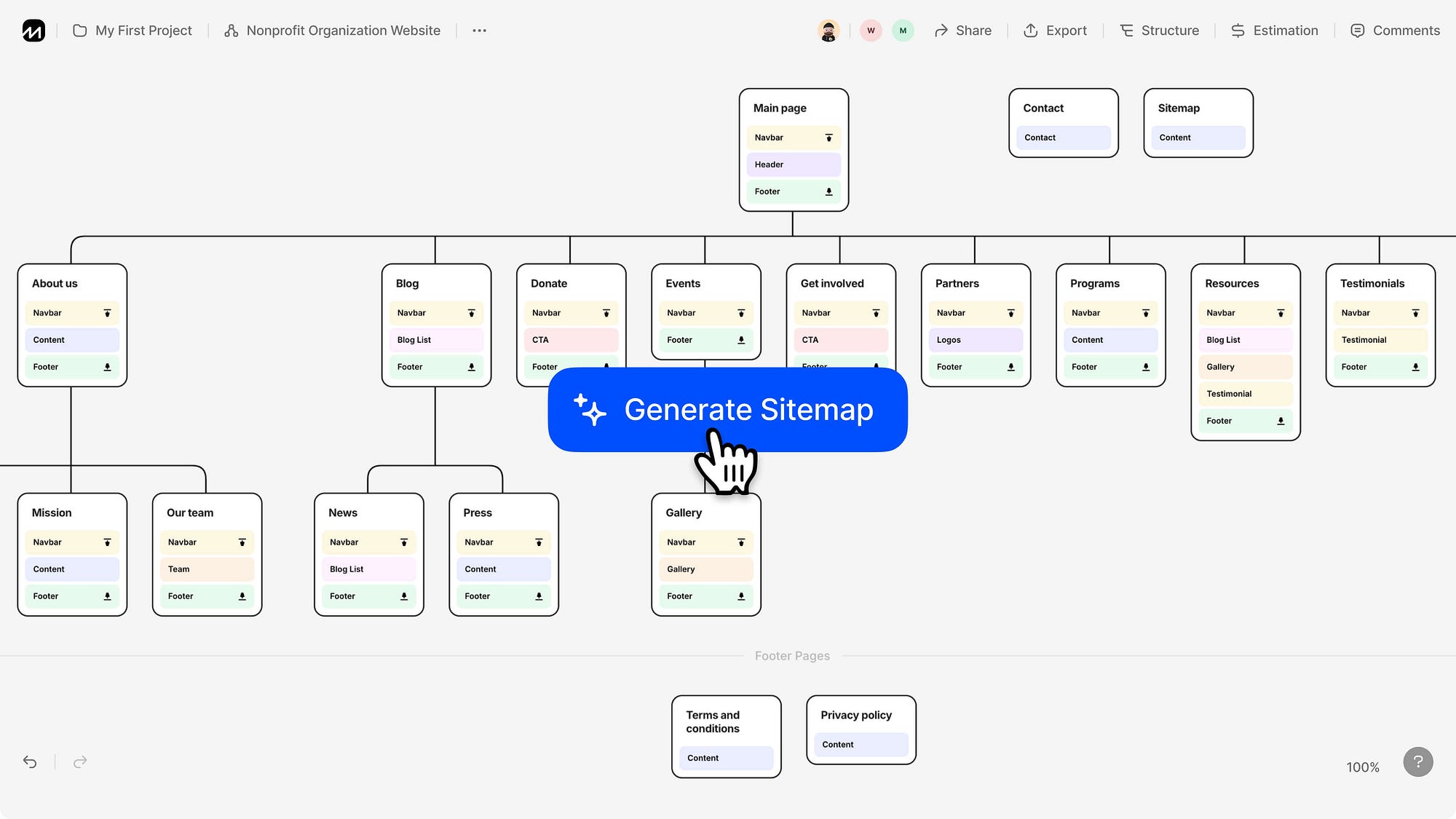The width and height of the screenshot is (1456, 819).
Task: Select the Blog List block in Blog page
Action: (436, 340)
